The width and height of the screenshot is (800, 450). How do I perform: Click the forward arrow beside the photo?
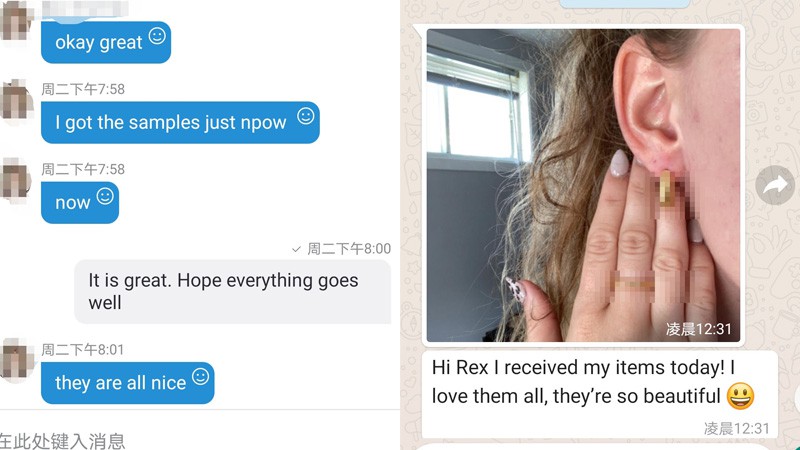(x=775, y=185)
